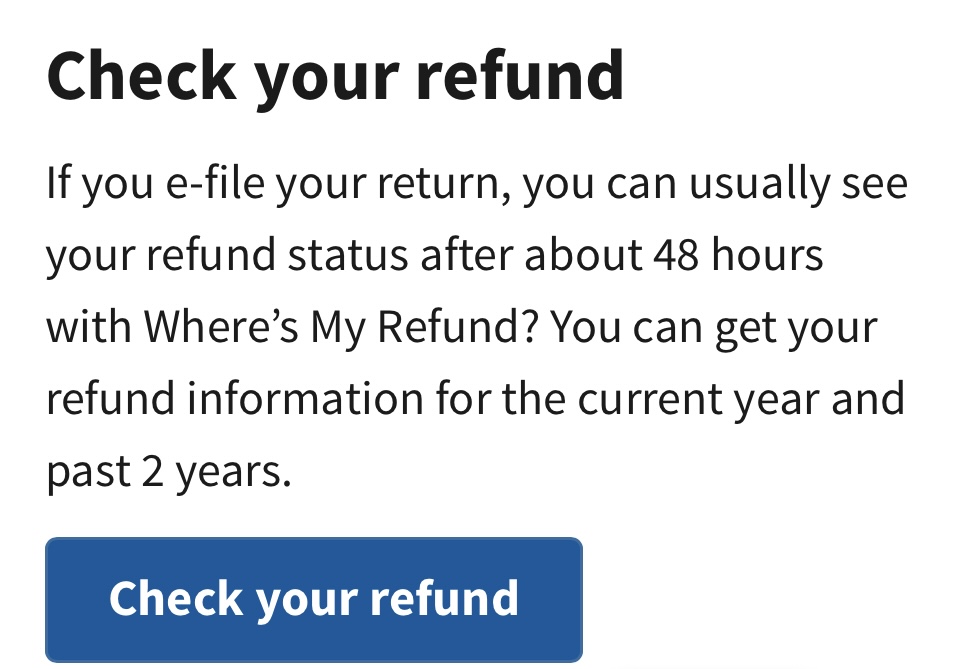960x669 pixels.
Task: Click "You can get your" sentence start
Action: tap(714, 327)
